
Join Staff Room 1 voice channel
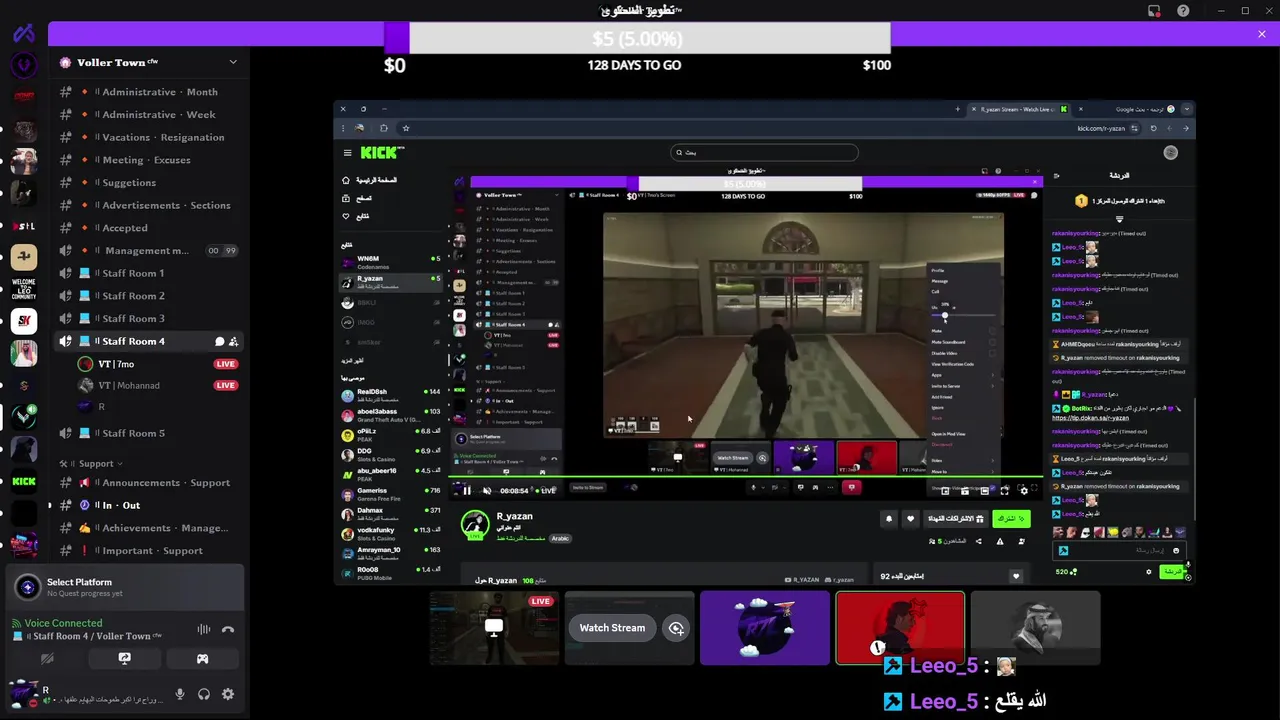(x=150, y=273)
